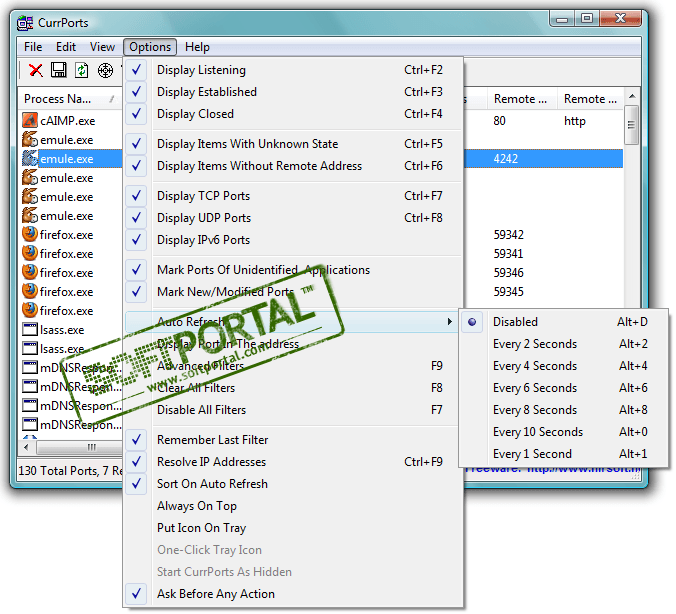Toggle Sort On Auto Refresh
676x614 pixels.
[293, 484]
